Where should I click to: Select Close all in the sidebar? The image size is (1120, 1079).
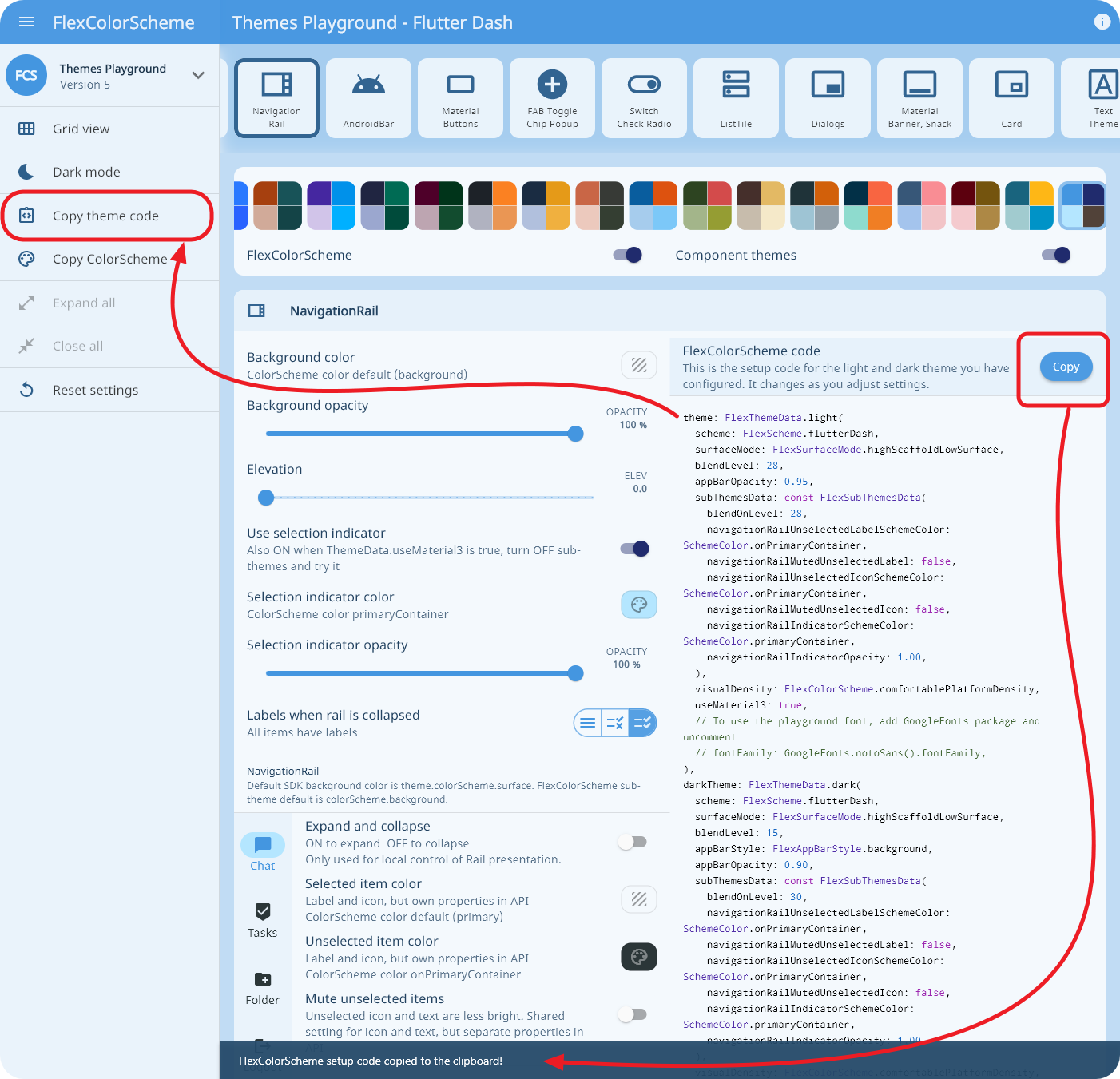[x=109, y=346]
